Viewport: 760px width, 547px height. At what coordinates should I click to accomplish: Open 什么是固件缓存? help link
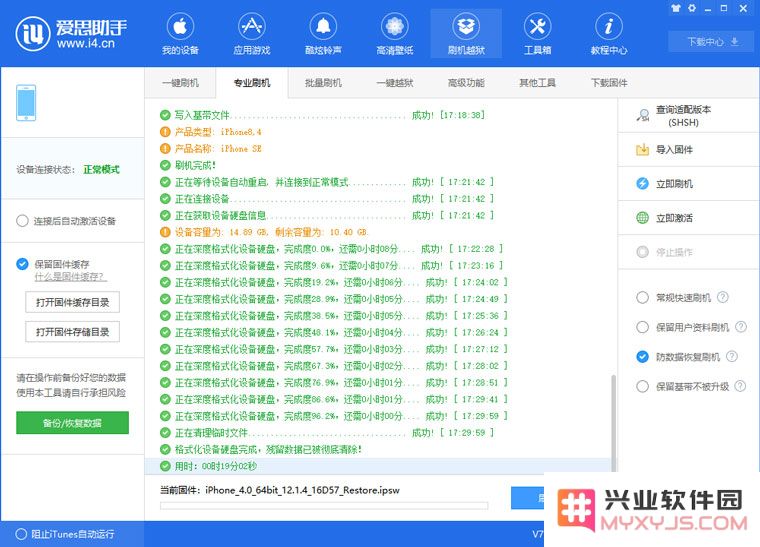(71, 277)
